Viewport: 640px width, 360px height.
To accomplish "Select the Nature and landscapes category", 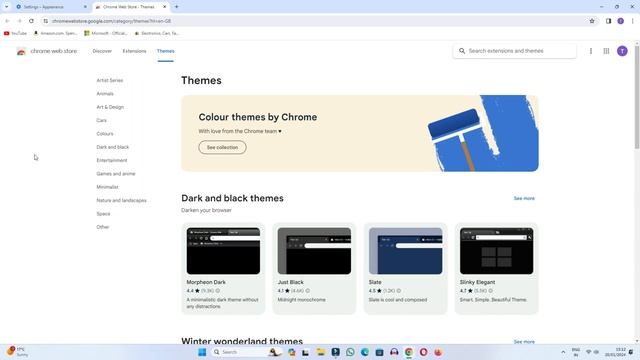I will click(x=121, y=200).
